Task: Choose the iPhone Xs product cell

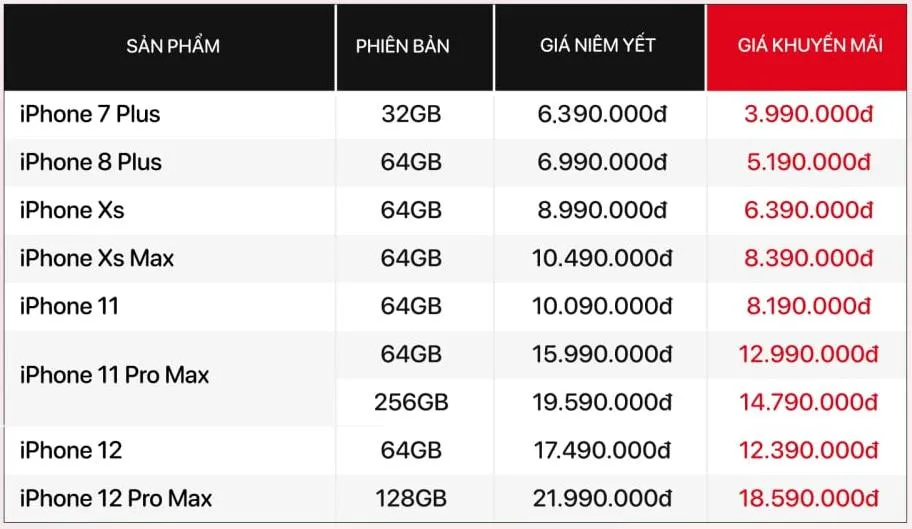Action: click(x=72, y=210)
